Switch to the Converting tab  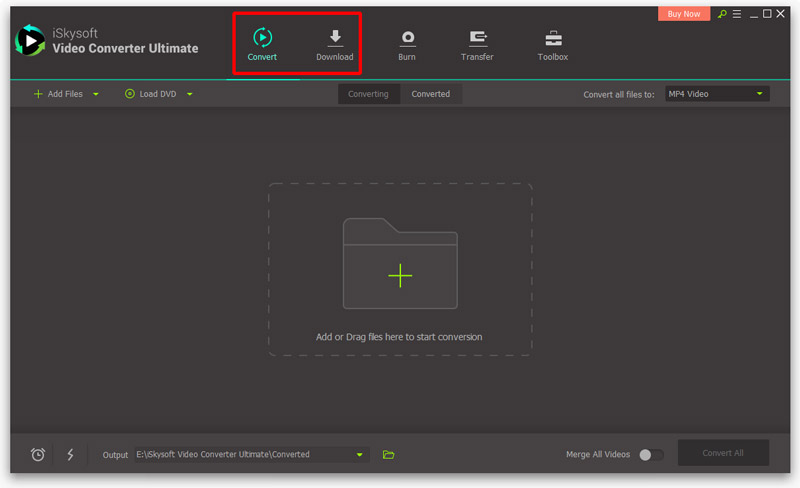[x=368, y=94]
